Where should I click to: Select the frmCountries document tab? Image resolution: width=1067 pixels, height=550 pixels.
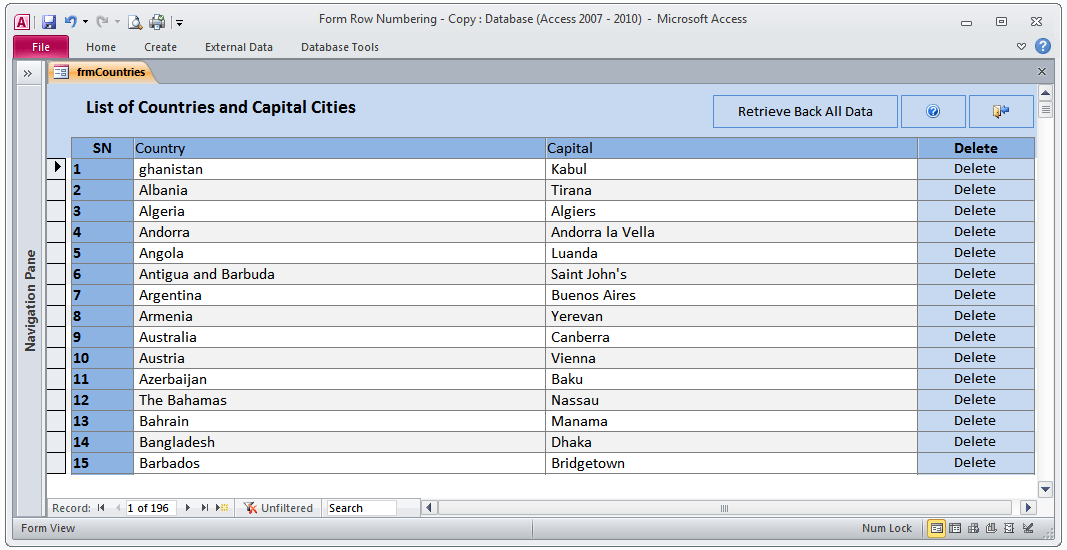tap(102, 72)
